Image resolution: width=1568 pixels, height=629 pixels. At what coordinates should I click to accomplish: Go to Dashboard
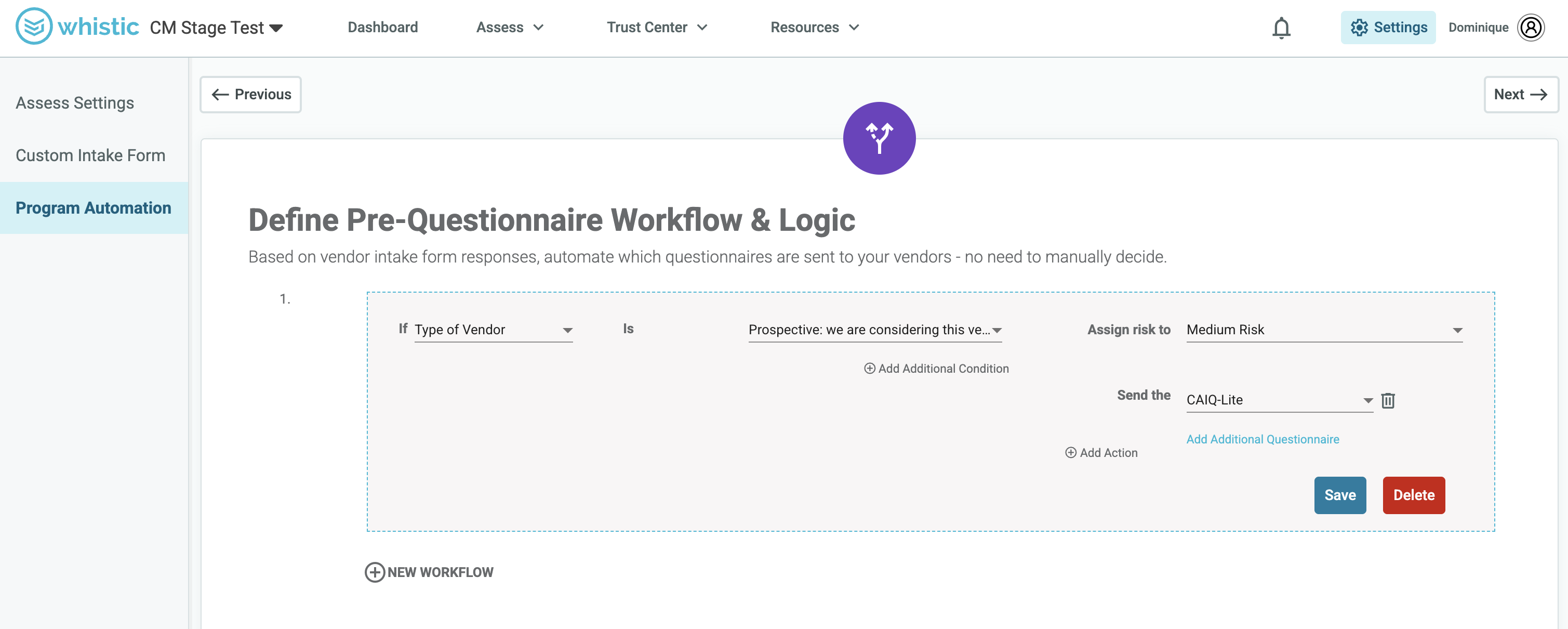point(382,28)
